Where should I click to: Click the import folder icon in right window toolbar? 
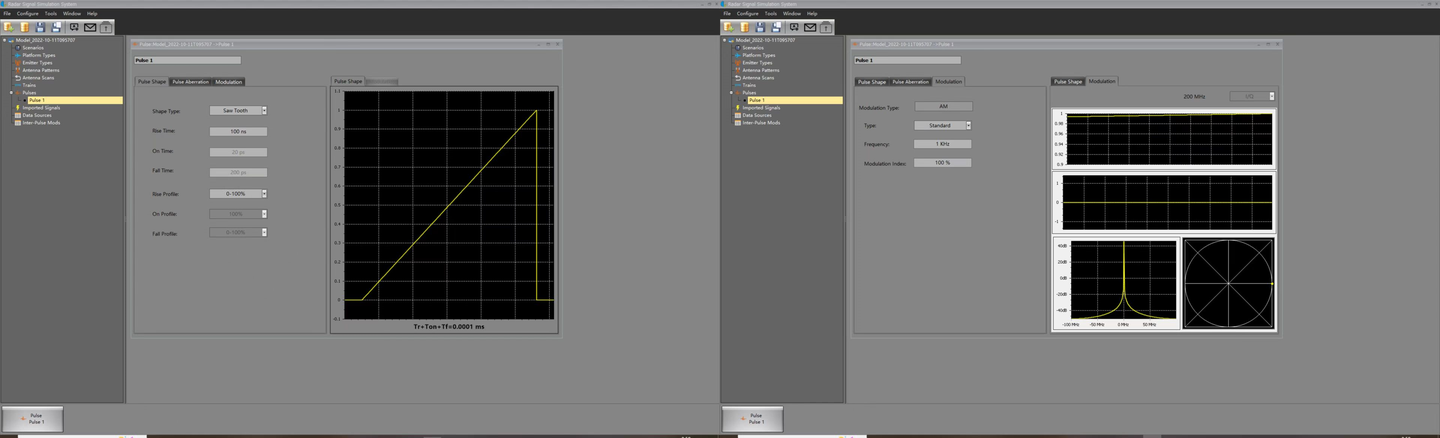[728, 27]
